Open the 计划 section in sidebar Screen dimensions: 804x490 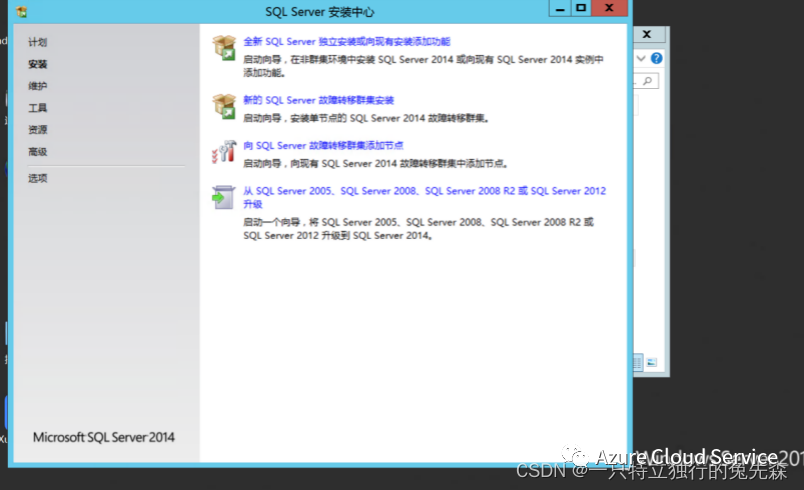(x=37, y=42)
